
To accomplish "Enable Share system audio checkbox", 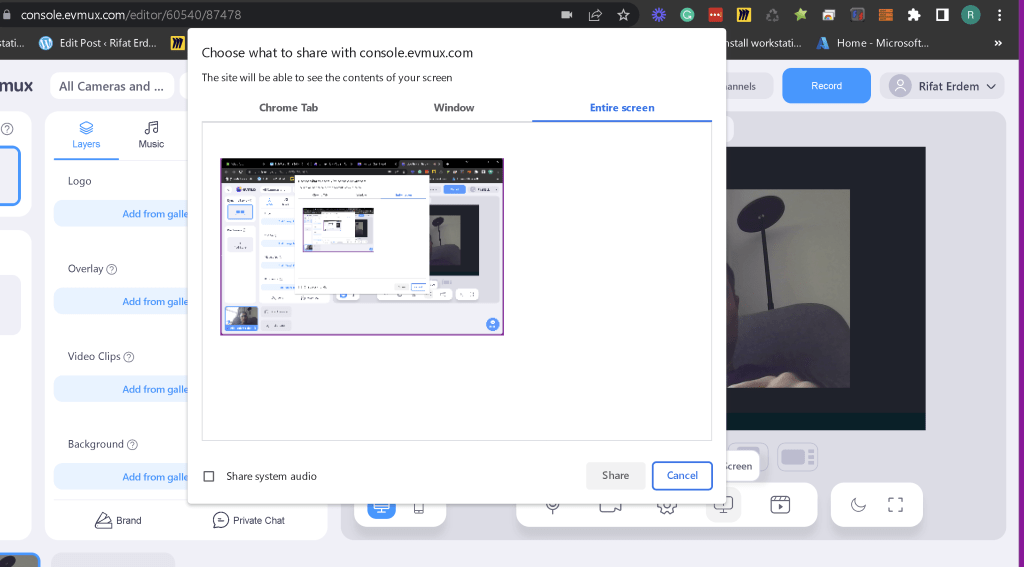I will pyautogui.click(x=209, y=476).
